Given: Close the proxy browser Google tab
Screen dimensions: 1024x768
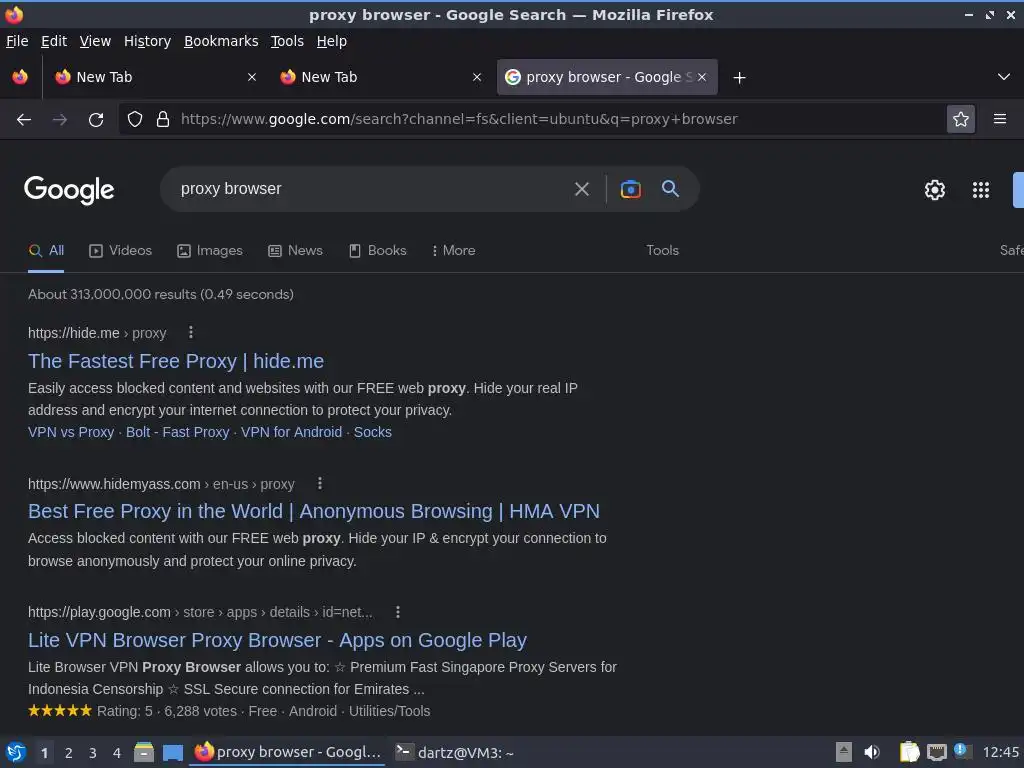Looking at the screenshot, I should tap(702, 77).
